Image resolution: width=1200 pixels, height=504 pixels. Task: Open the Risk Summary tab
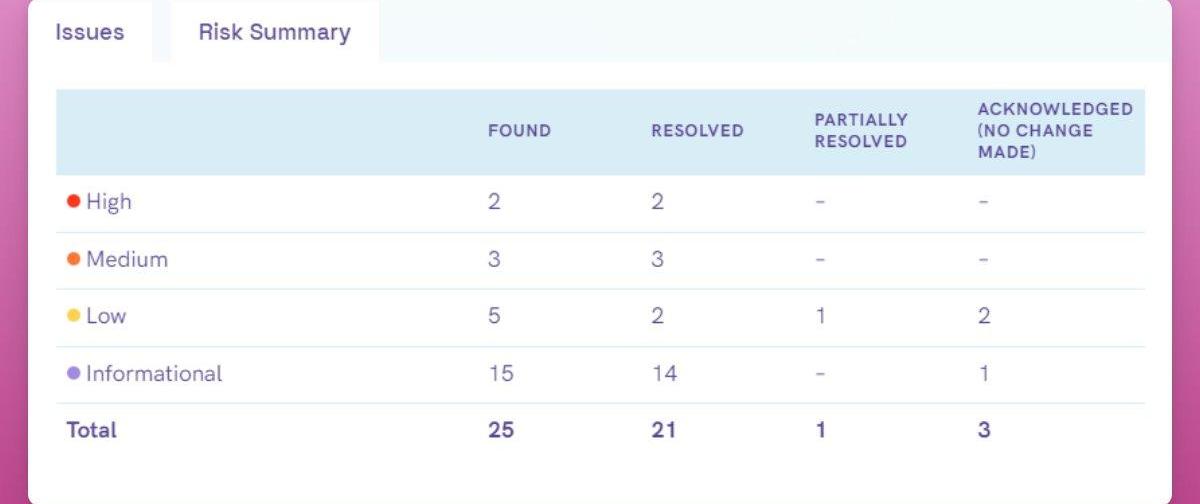(x=275, y=32)
